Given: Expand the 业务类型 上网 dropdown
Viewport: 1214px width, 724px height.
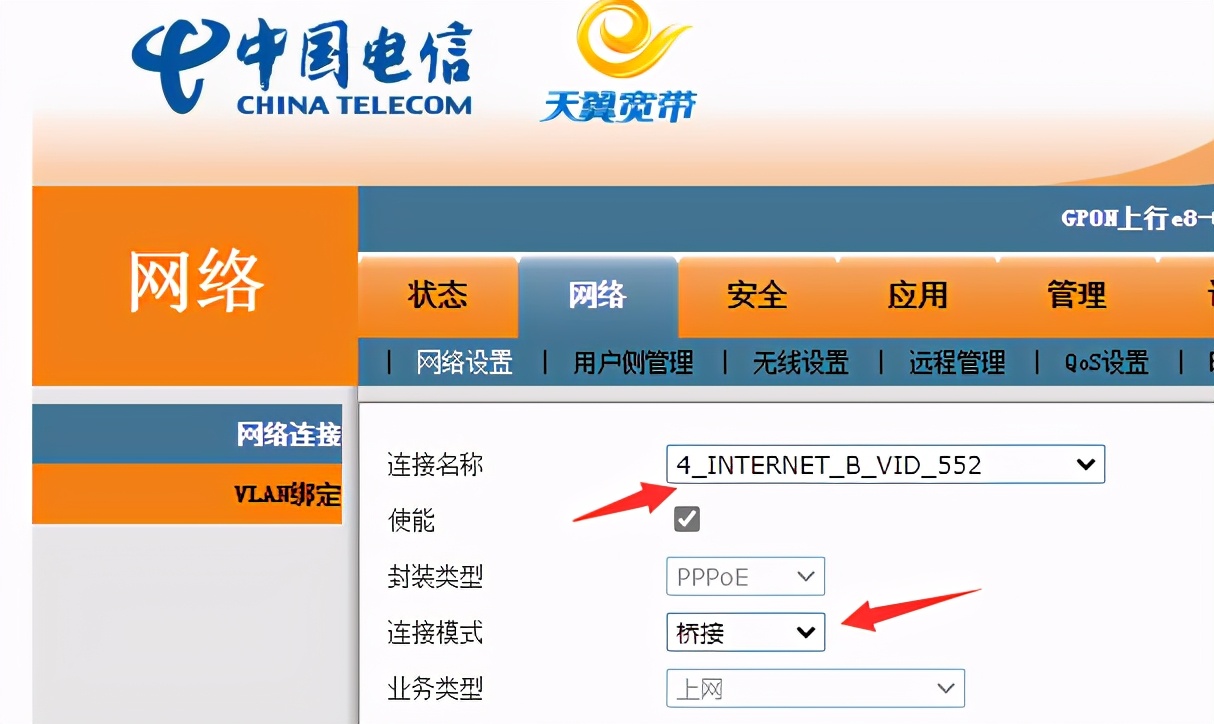Looking at the screenshot, I should coord(816,689).
